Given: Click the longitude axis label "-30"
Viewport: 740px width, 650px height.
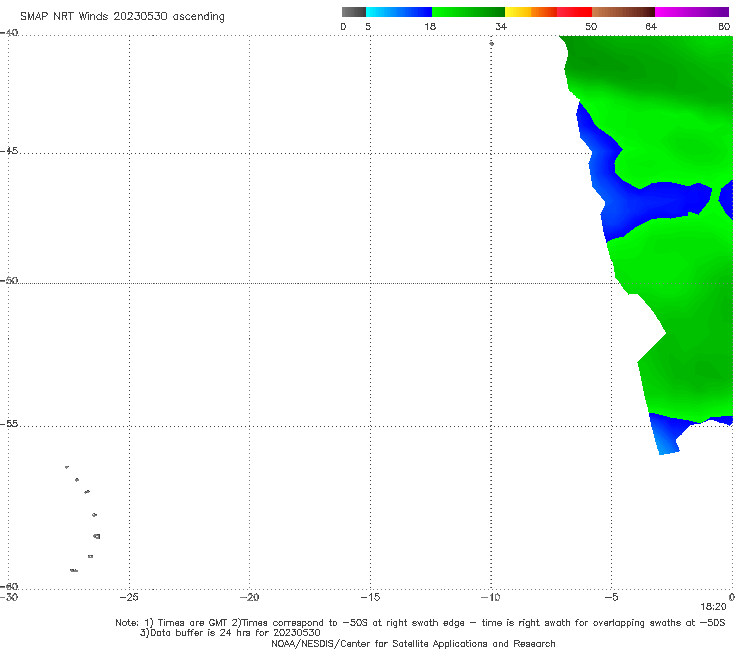Looking at the screenshot, I should click(9, 597).
